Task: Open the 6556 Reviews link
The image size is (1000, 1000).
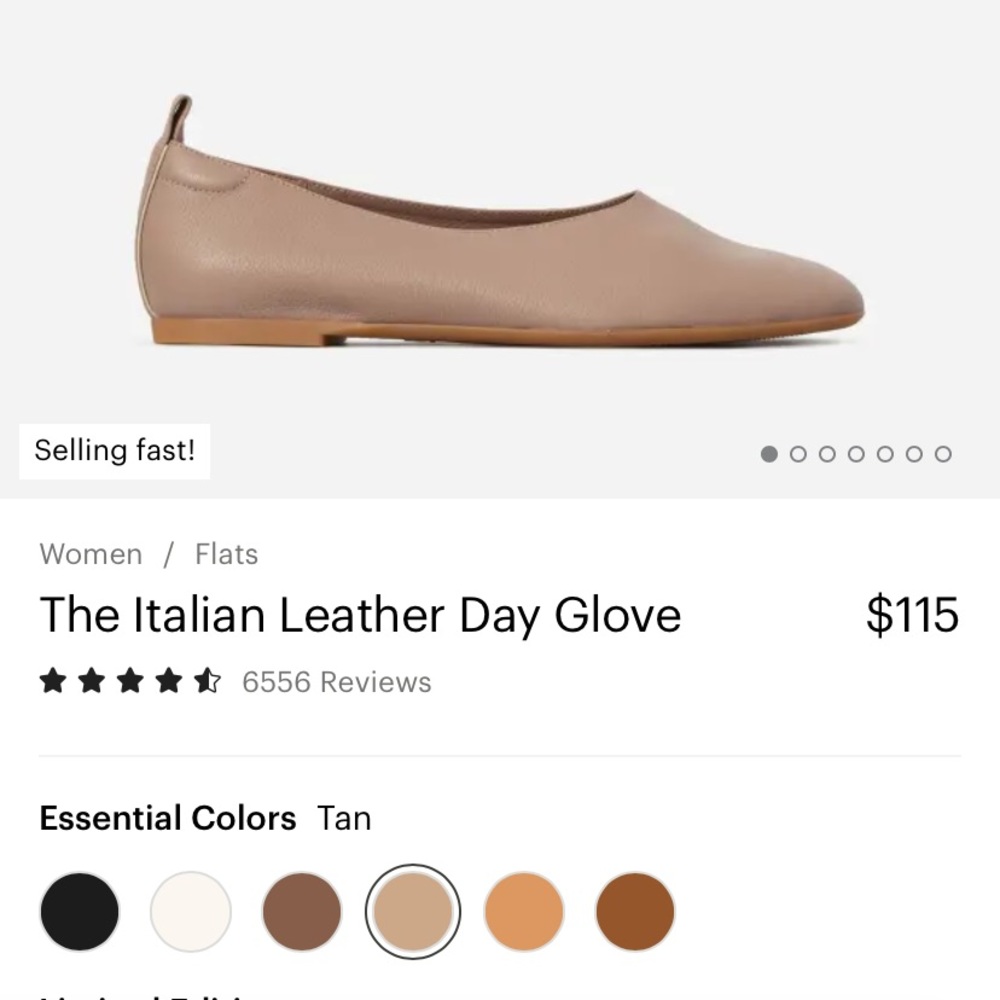Action: 334,682
